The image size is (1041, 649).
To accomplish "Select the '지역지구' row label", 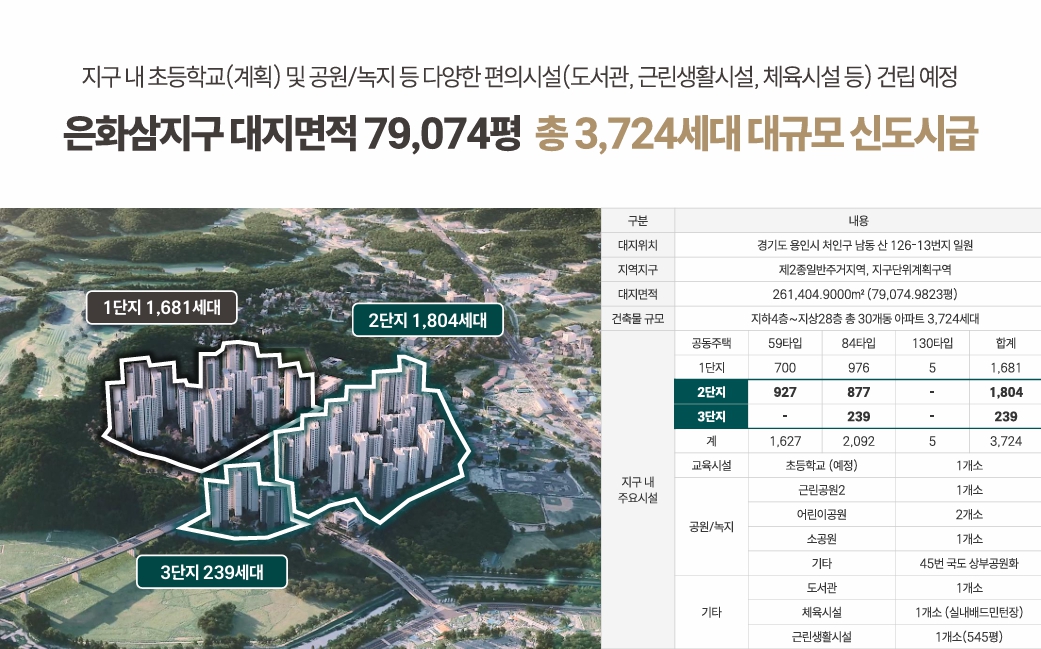I will 637,269.
